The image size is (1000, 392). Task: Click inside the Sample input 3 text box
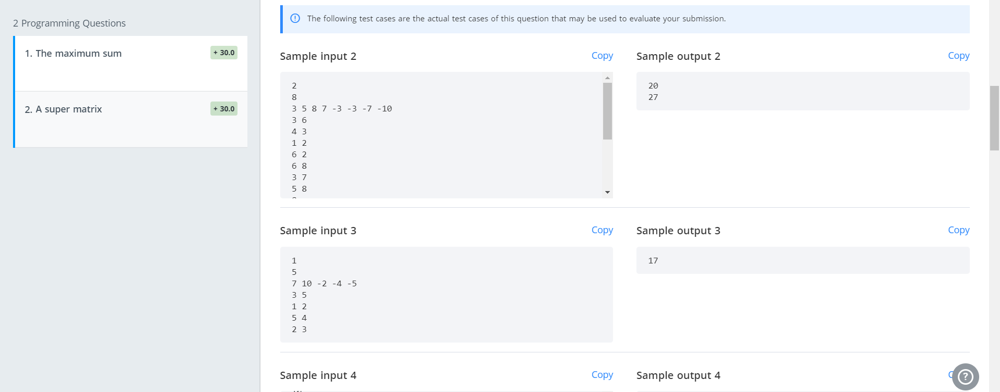(x=446, y=294)
